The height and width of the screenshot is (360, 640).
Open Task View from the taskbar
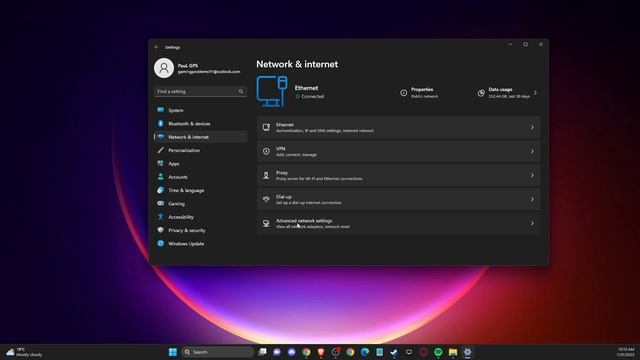[262, 352]
